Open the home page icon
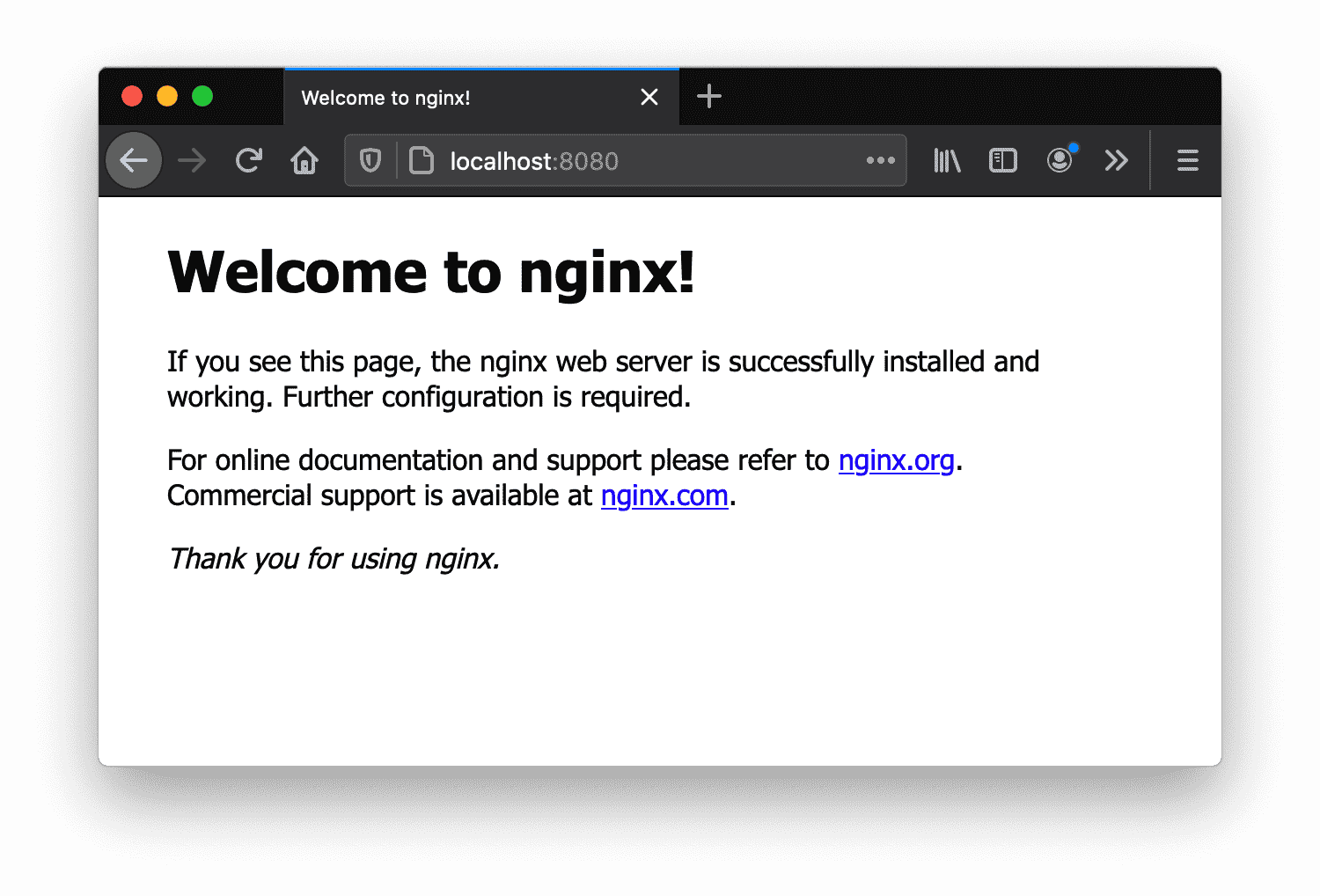This screenshot has height=896, width=1320. click(x=304, y=160)
